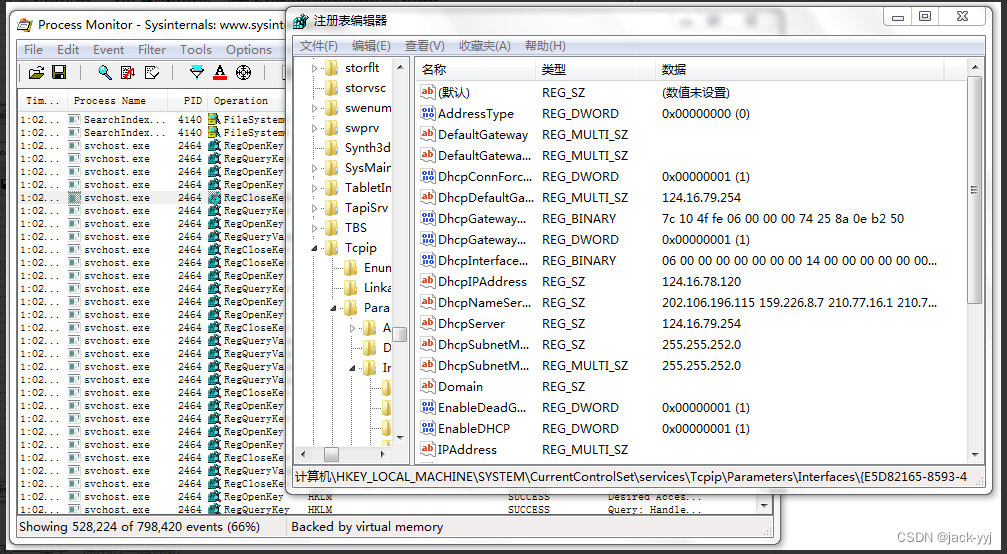Click the DhcpIPAddress string value icon

click(x=428, y=281)
